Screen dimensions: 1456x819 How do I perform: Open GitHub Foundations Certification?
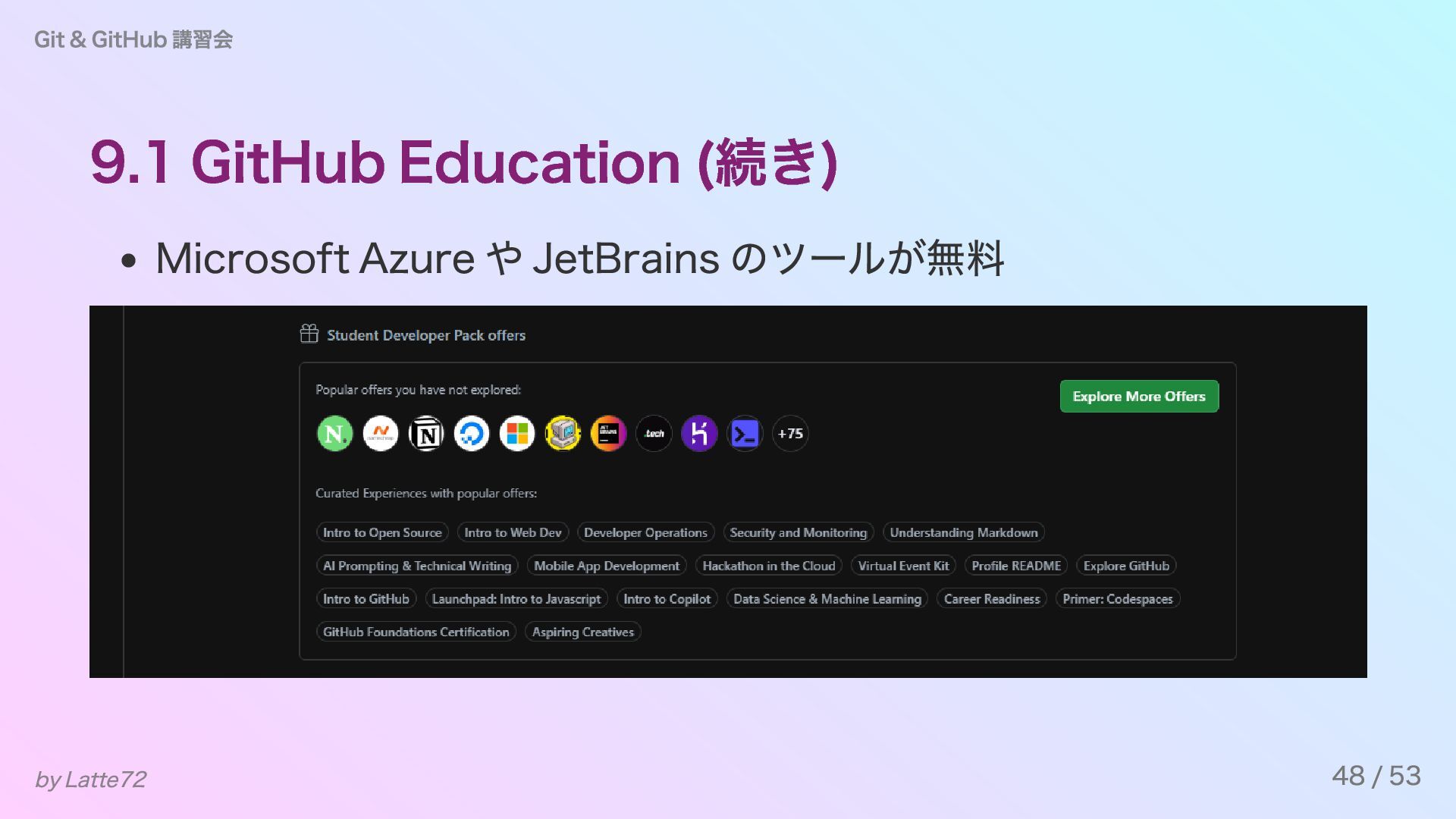tap(416, 632)
